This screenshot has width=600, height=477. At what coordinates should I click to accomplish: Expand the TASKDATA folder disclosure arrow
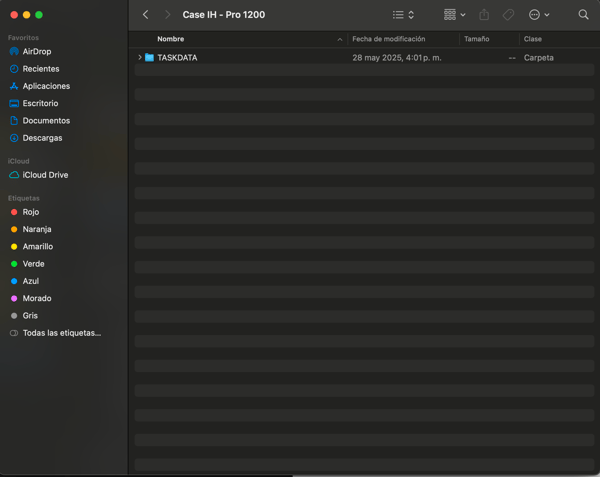(140, 57)
